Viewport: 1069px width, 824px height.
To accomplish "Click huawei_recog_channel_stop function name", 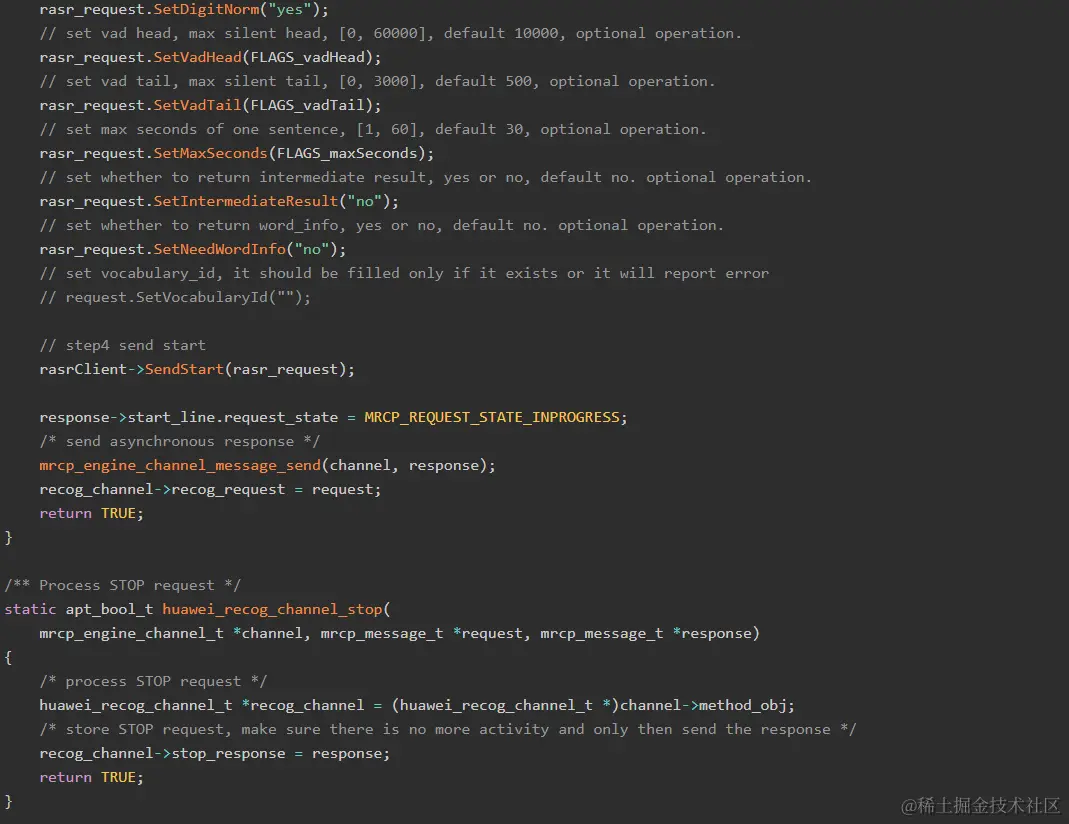I will pyautogui.click(x=271, y=610).
